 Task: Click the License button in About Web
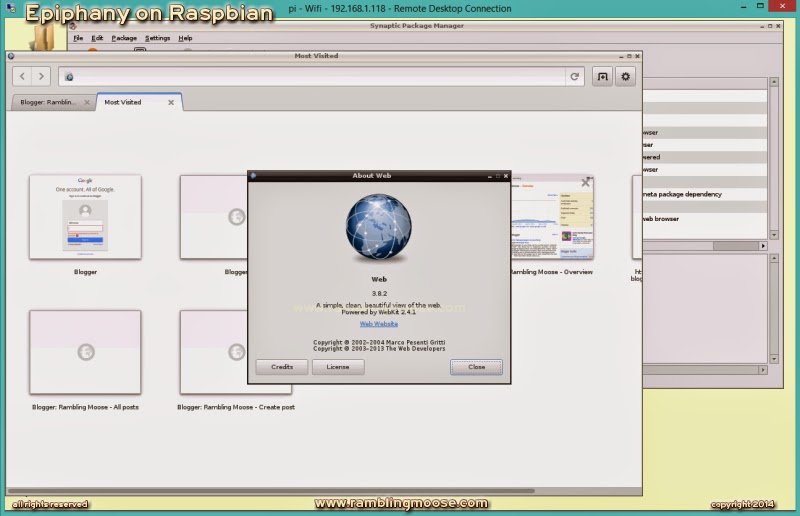pos(338,367)
